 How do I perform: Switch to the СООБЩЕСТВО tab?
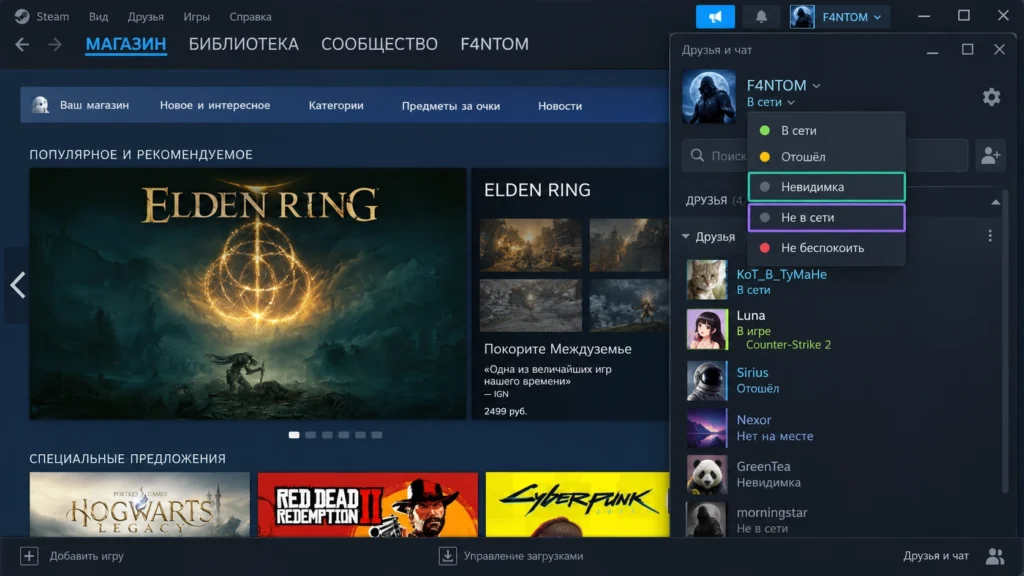pos(379,44)
